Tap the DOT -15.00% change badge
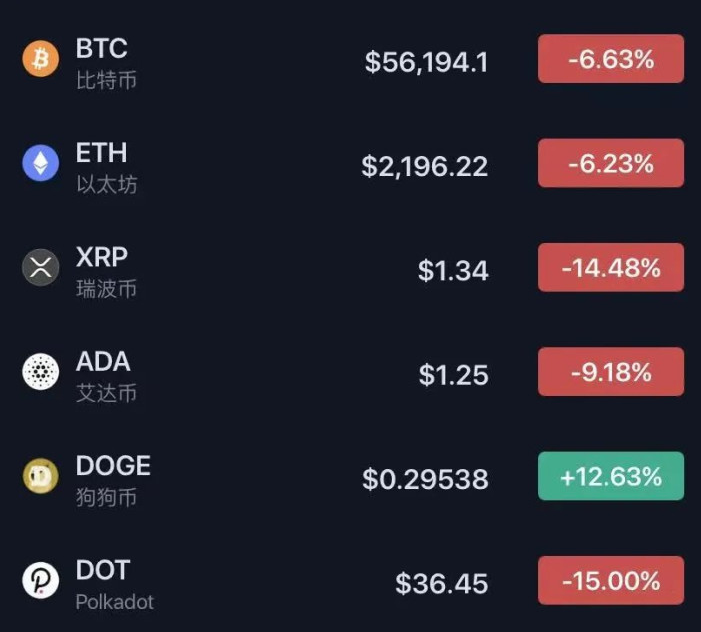Image resolution: width=701 pixels, height=632 pixels. tap(611, 580)
